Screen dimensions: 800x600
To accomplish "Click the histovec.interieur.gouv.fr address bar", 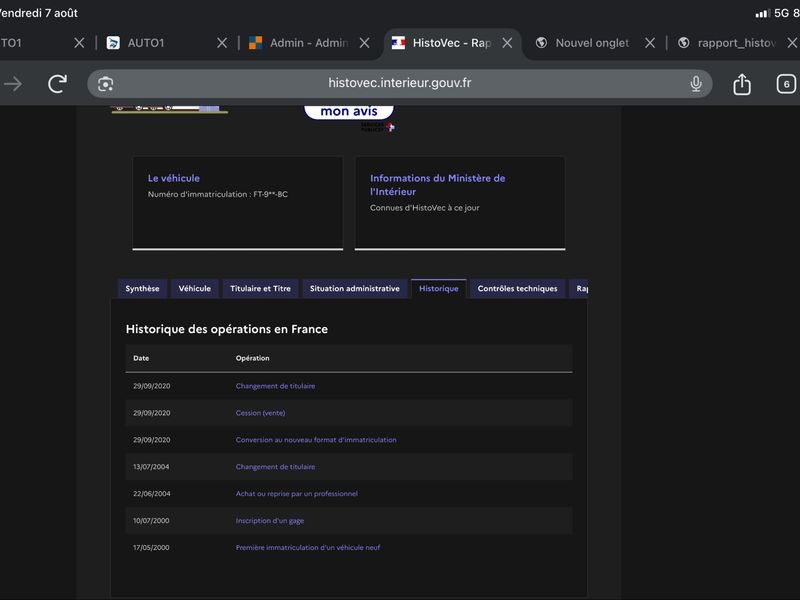I will pyautogui.click(x=399, y=83).
